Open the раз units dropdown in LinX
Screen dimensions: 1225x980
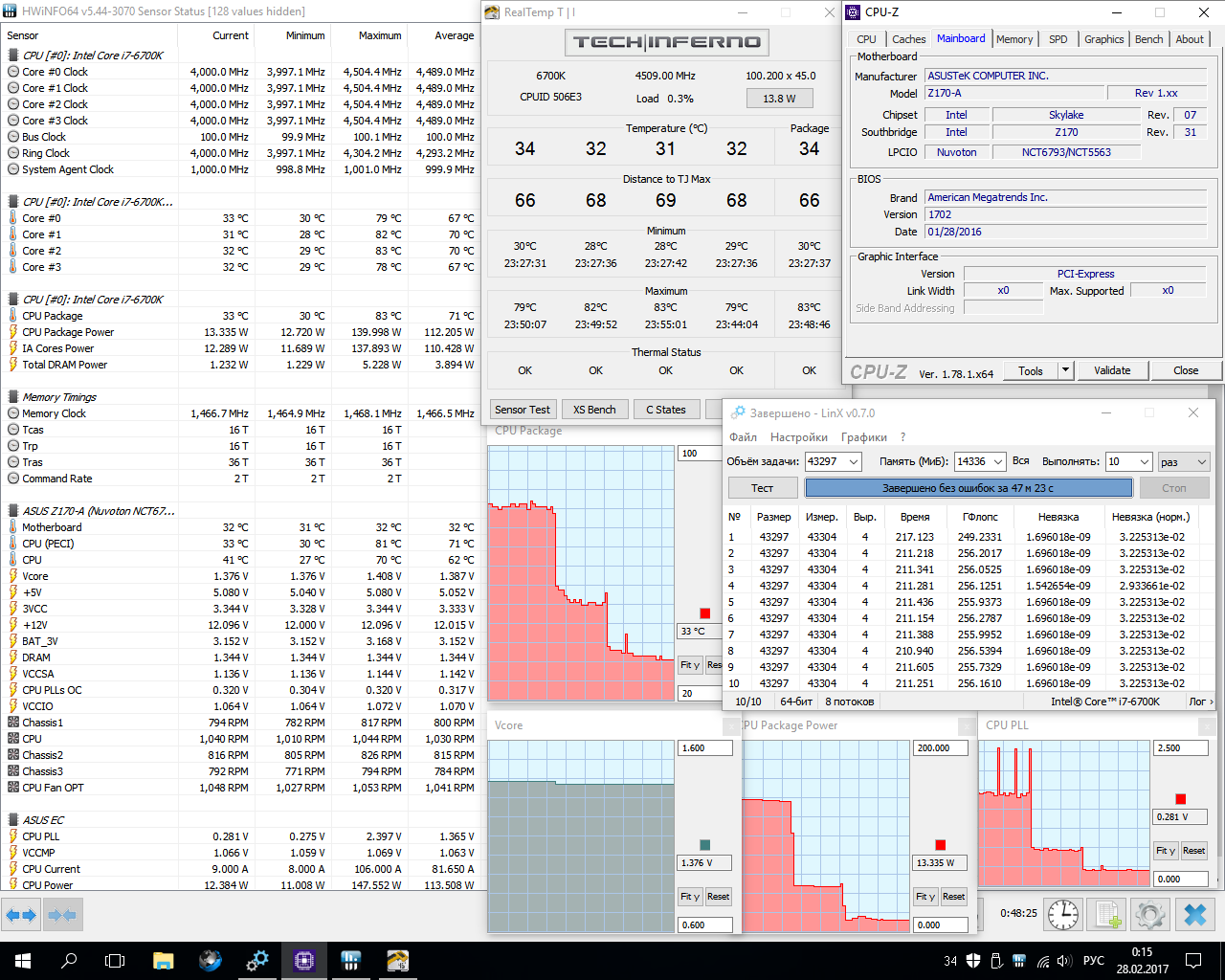(x=1185, y=461)
